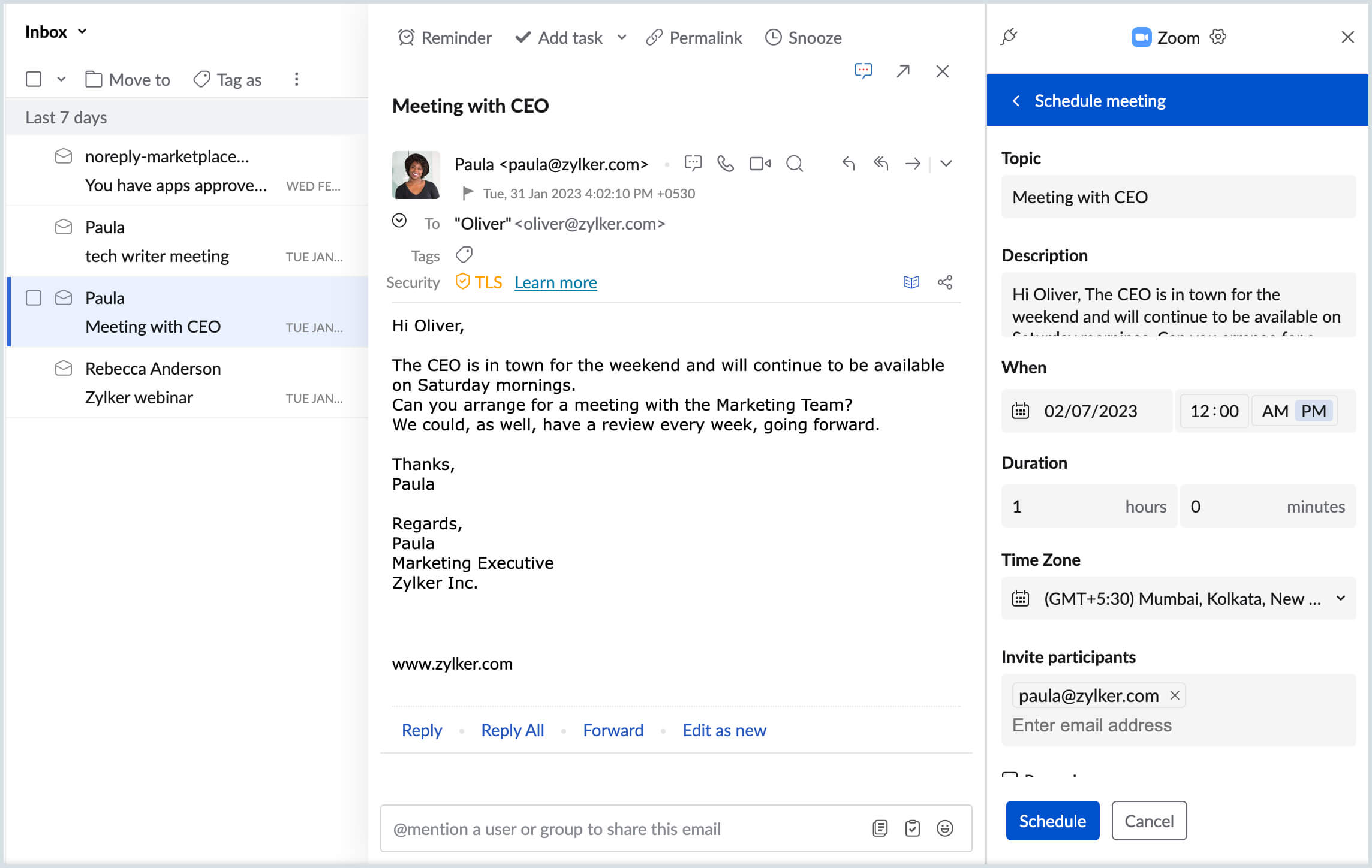Select PM in the time toggle

coord(1313,411)
